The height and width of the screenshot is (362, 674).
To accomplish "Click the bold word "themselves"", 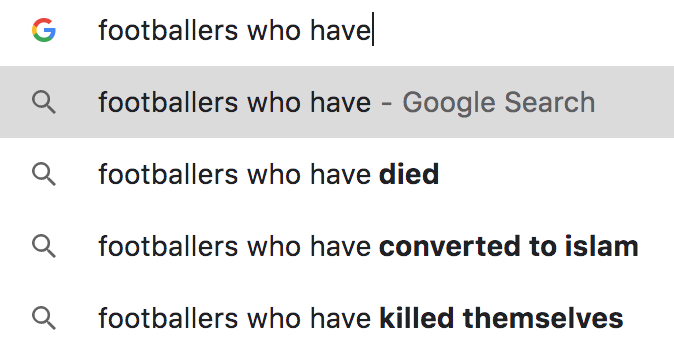I will coord(543,319).
